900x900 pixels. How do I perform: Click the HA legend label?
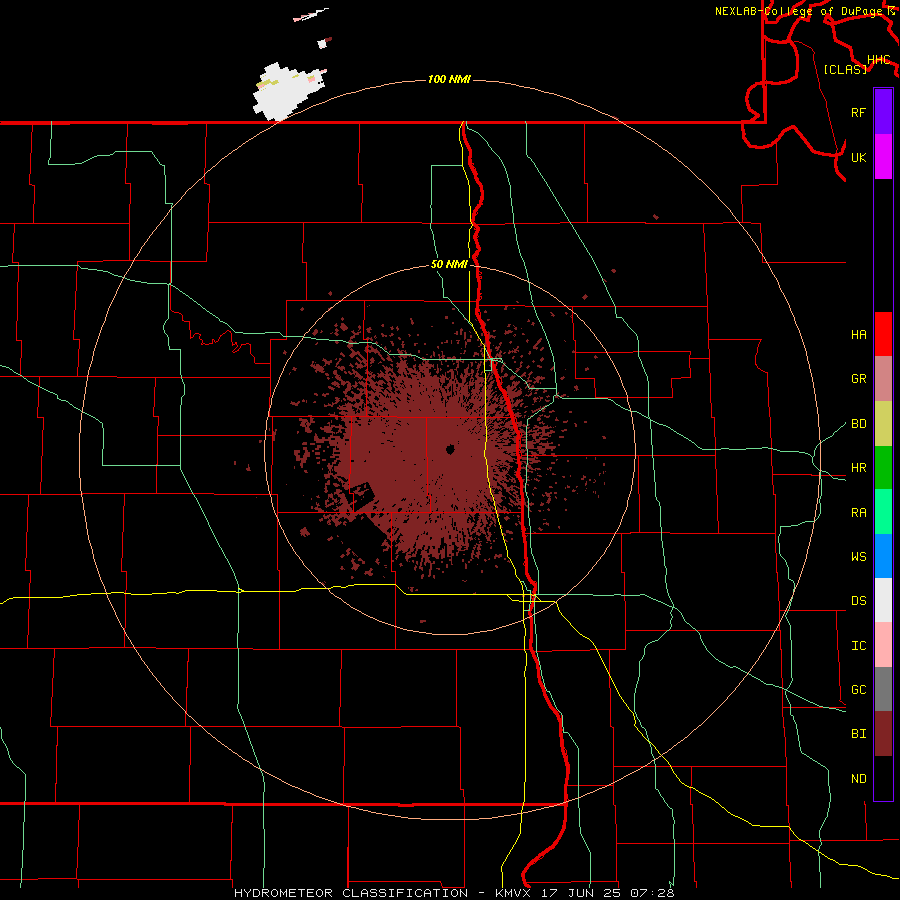[858, 335]
